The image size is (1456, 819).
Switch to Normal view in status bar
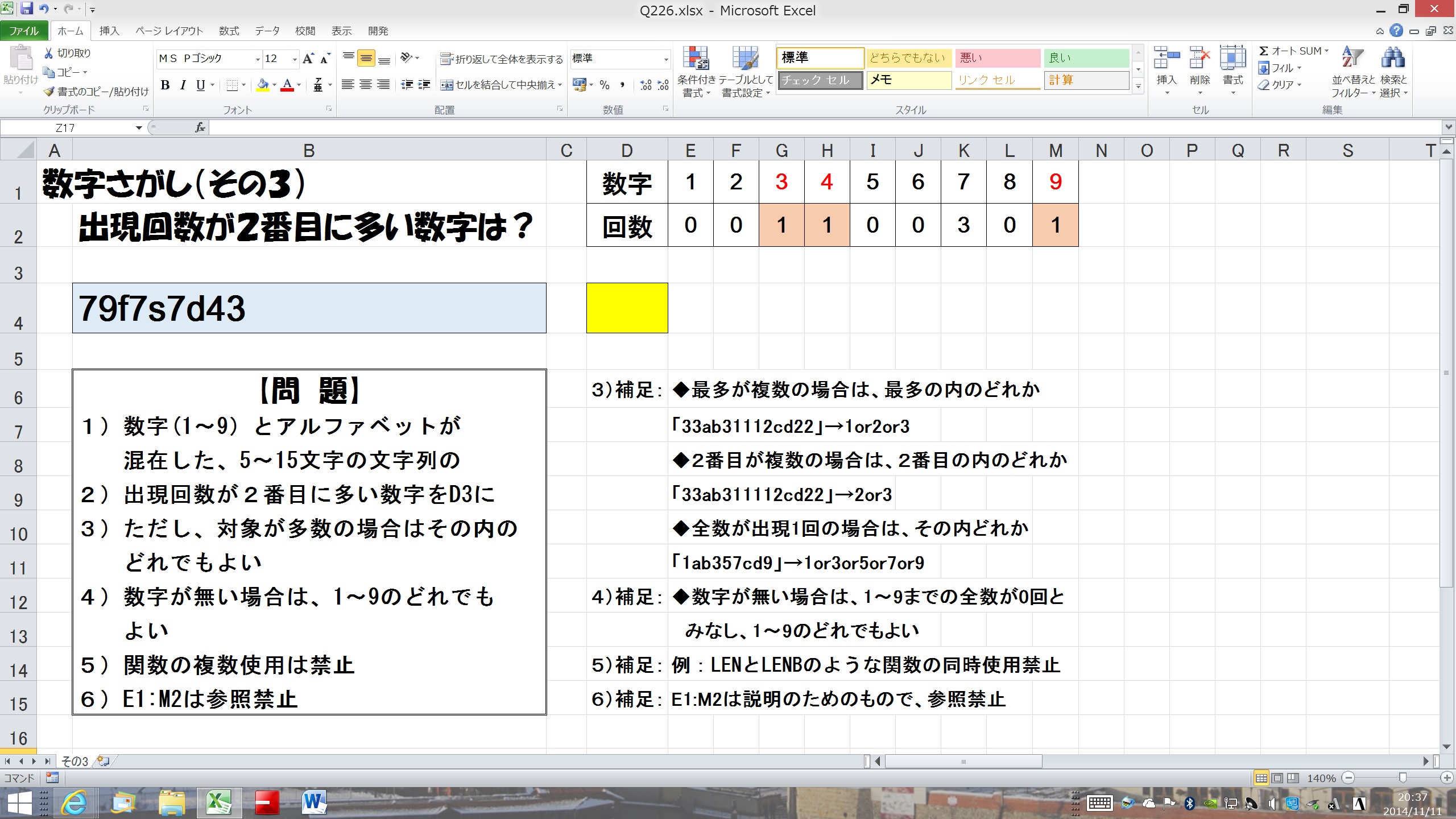click(x=1261, y=778)
